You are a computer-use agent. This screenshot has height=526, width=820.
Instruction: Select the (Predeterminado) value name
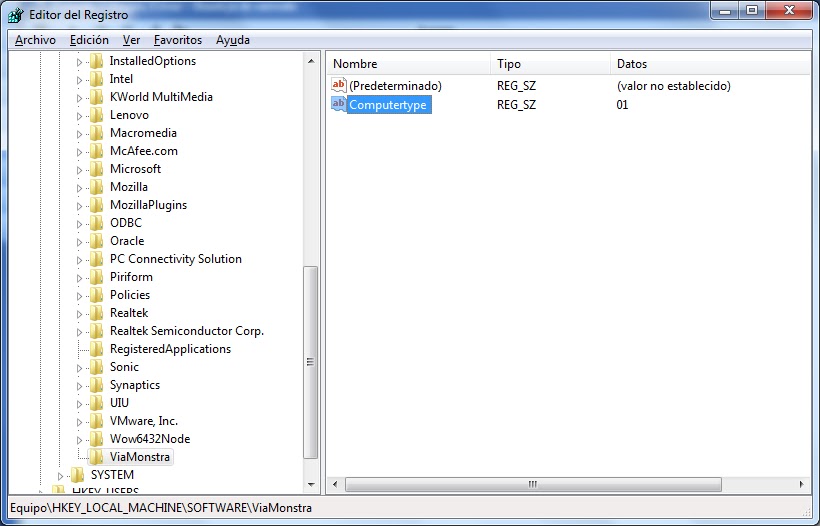coord(395,86)
